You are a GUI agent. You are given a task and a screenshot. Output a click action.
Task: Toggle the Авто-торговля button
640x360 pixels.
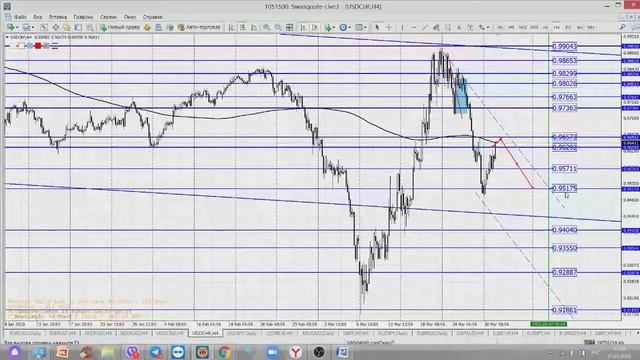200,27
